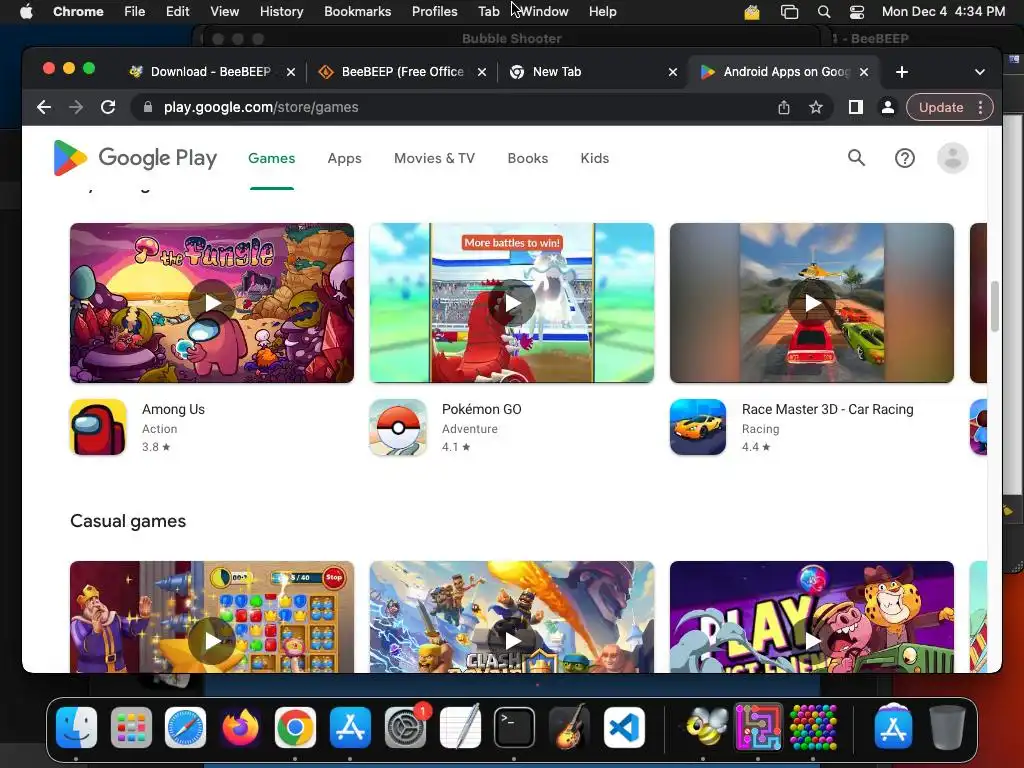
Task: Bookmark this page with the star icon
Action: [x=816, y=107]
